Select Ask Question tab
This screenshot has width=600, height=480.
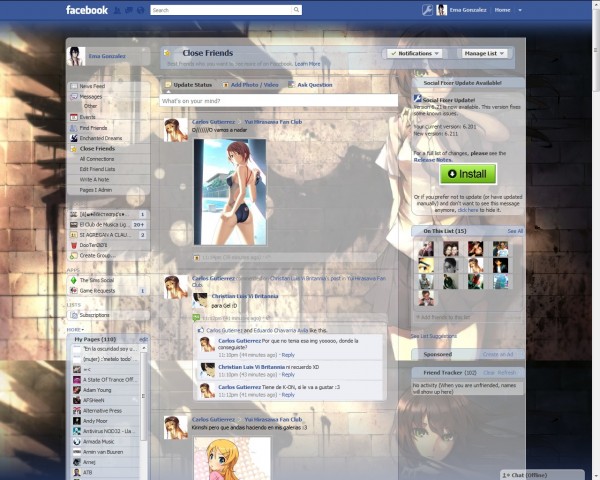coord(310,85)
